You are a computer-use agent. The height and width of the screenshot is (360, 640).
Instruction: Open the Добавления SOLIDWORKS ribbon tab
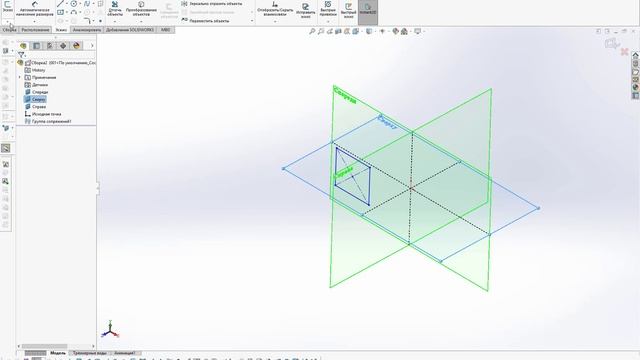[x=130, y=30]
